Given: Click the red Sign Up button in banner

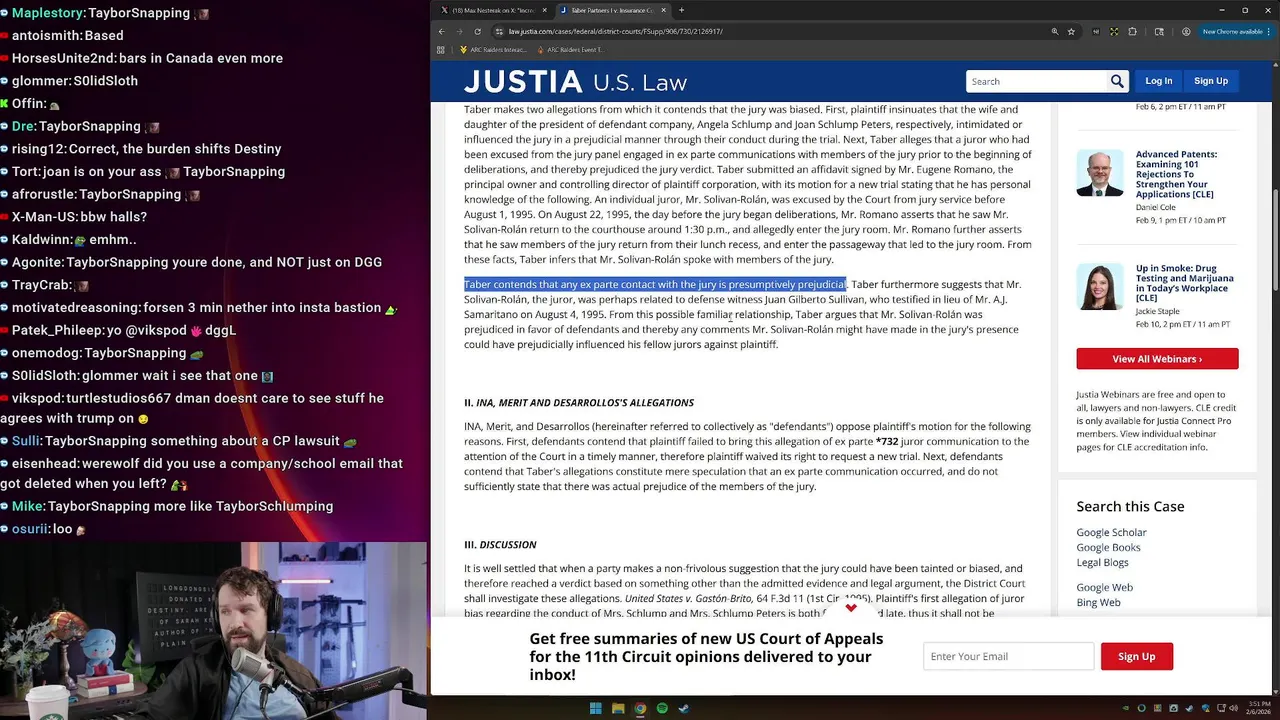Looking at the screenshot, I should [x=1136, y=656].
